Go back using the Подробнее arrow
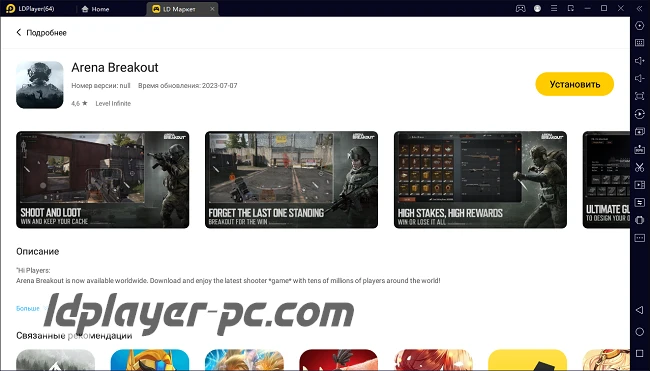 pyautogui.click(x=19, y=32)
